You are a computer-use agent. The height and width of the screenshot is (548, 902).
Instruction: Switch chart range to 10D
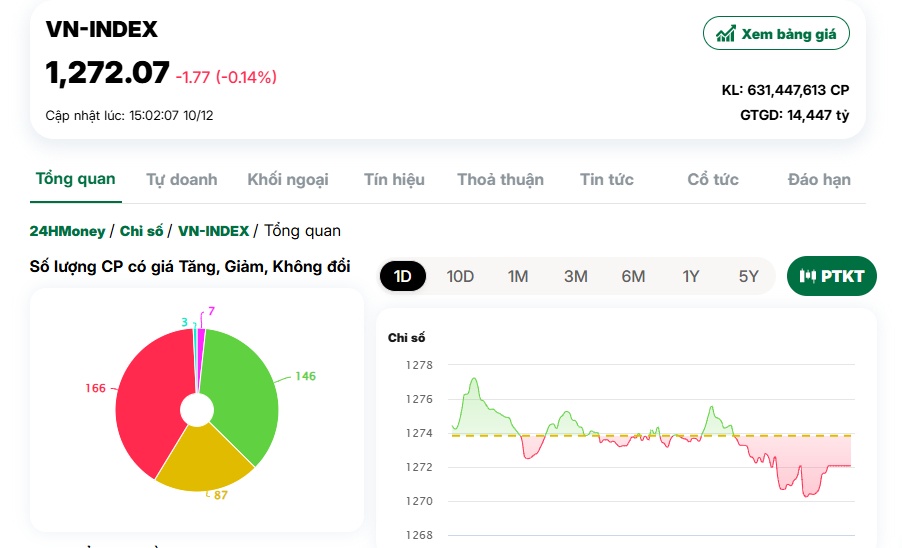coord(460,276)
